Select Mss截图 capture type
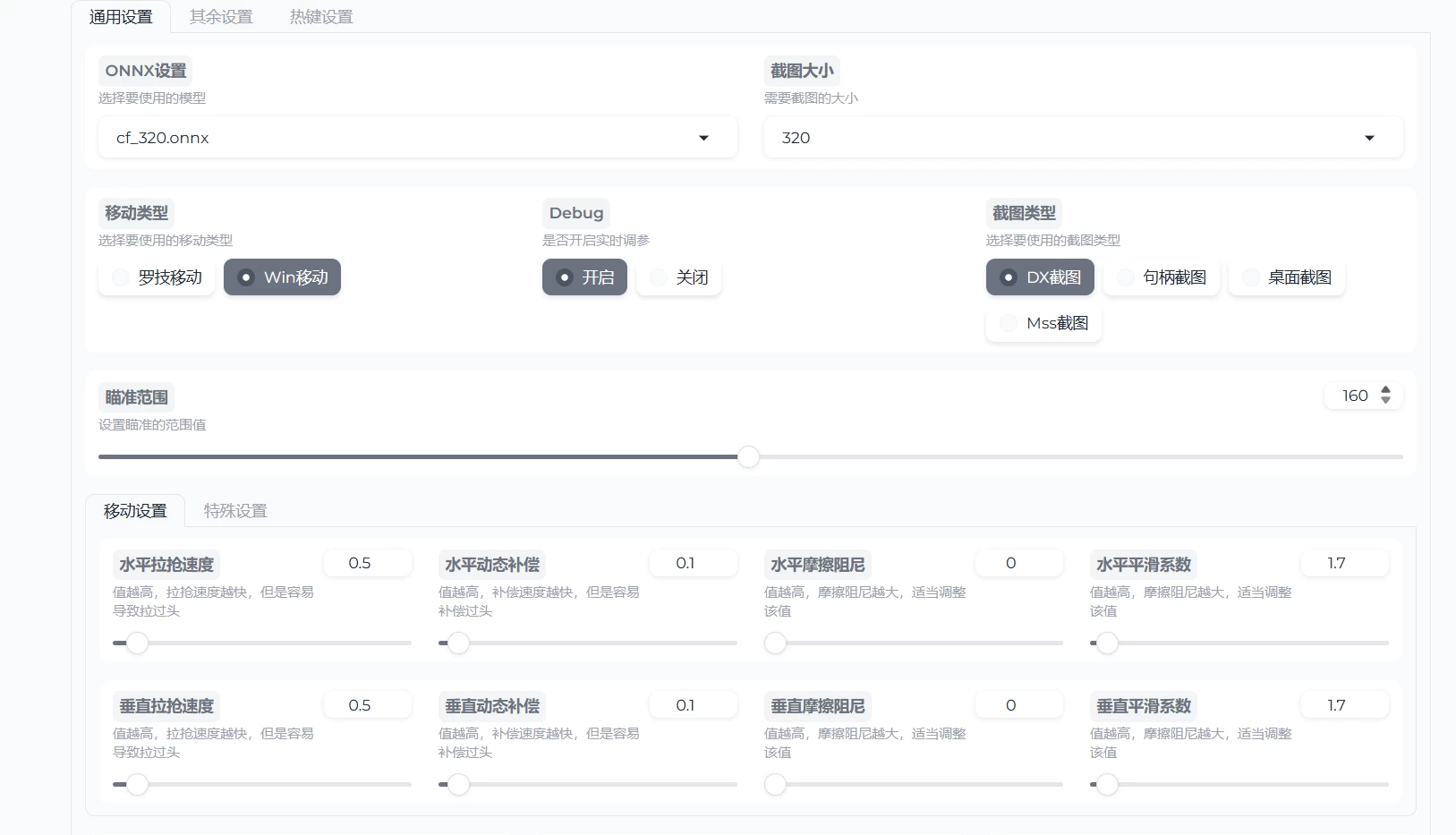The image size is (1456, 835). click(x=1043, y=323)
